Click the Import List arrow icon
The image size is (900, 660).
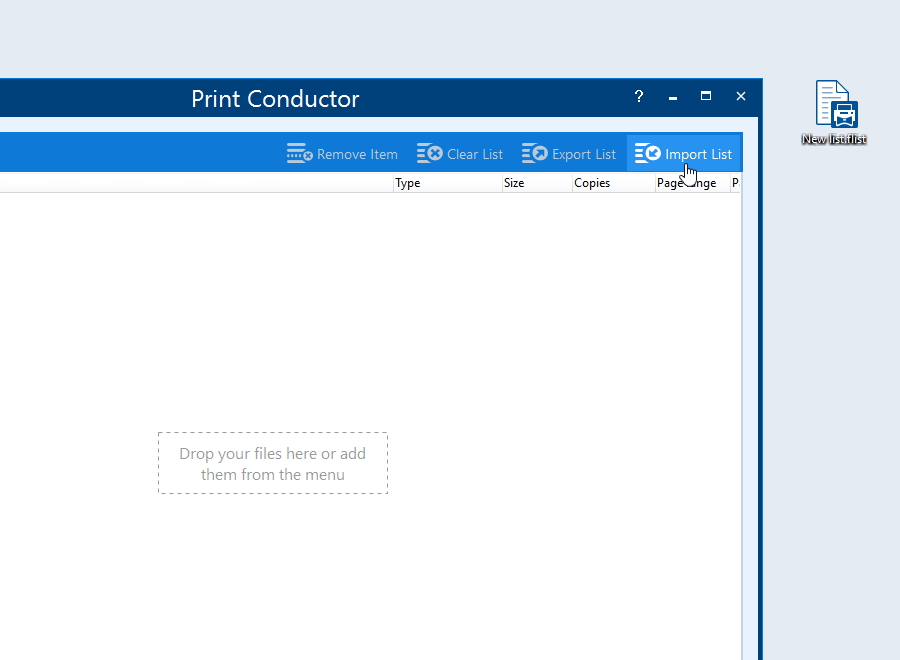click(648, 154)
